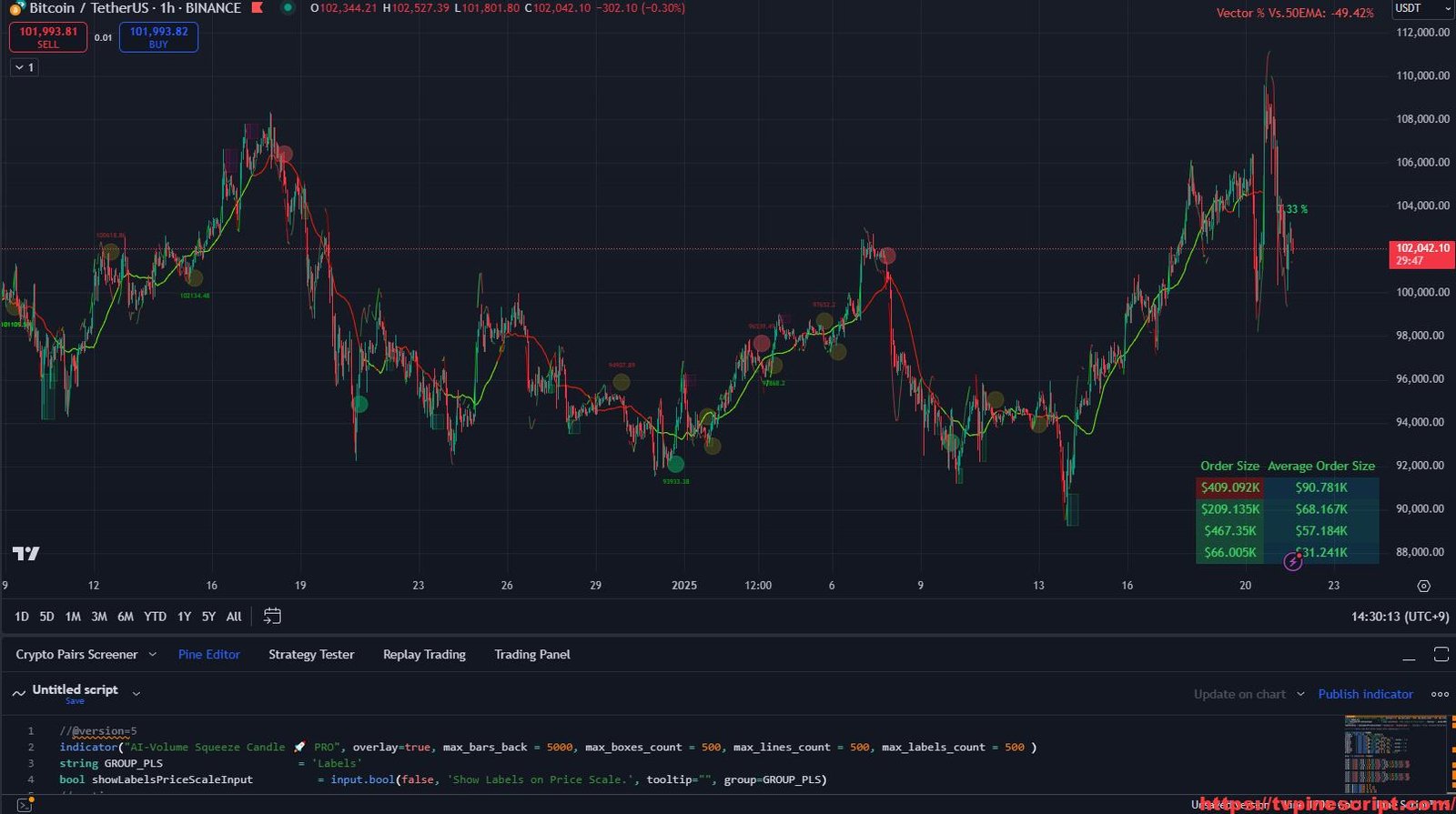Open chart settings gear on price axis
The image size is (1456, 814).
[x=1423, y=586]
